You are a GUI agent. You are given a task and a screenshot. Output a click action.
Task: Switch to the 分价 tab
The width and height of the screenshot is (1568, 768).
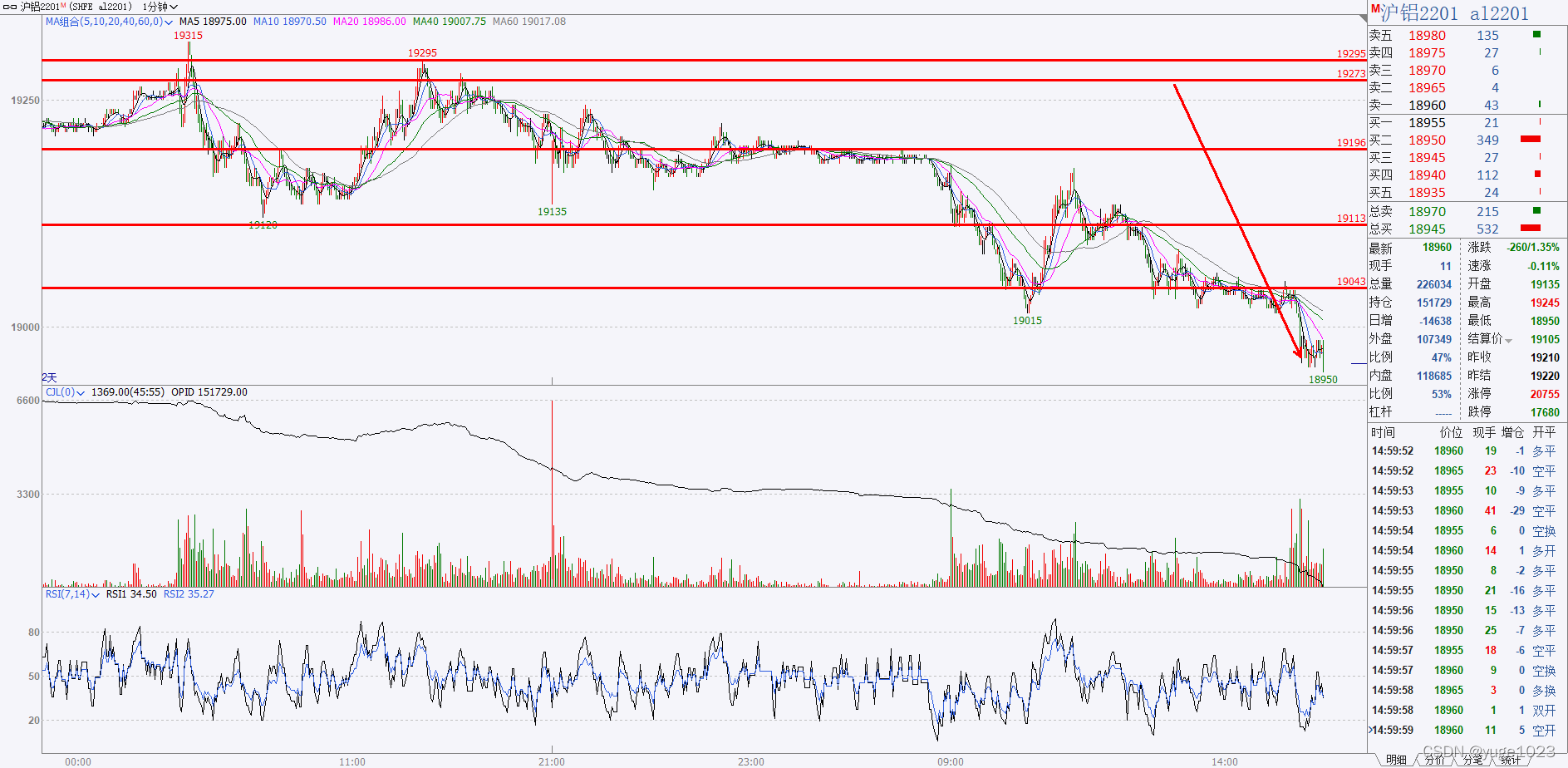(1435, 760)
